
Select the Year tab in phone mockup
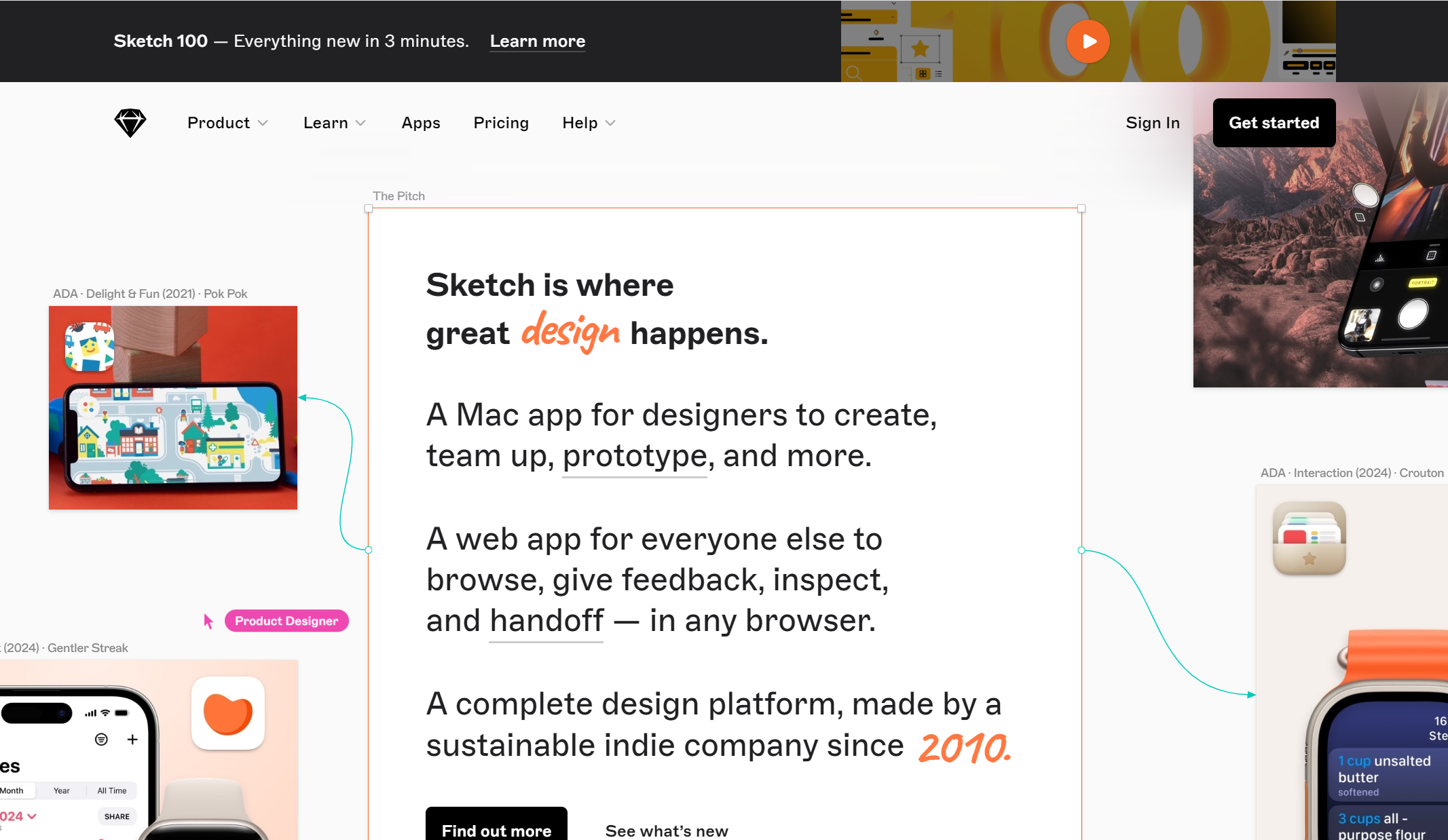click(62, 790)
